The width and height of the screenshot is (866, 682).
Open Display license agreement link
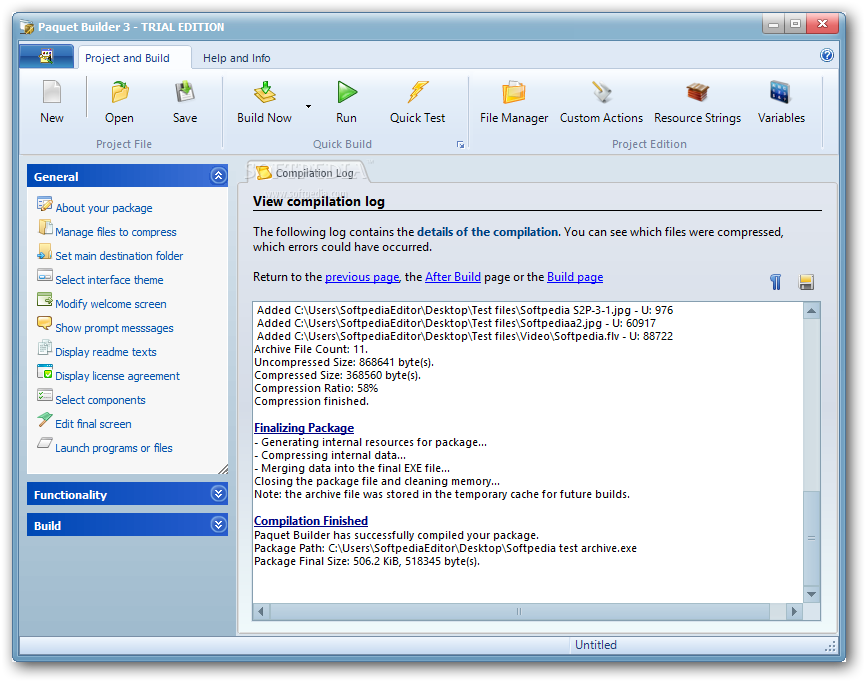pyautogui.click(x=118, y=376)
